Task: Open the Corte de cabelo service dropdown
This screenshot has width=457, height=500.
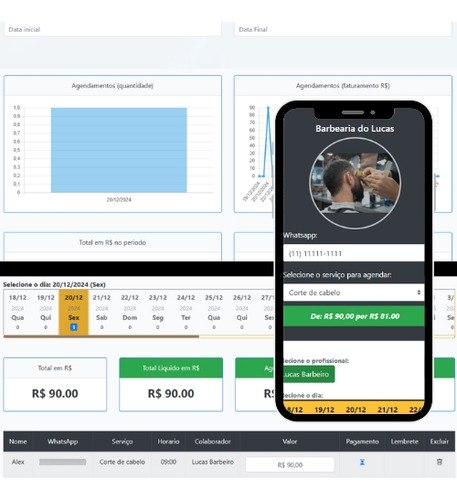Action: (x=354, y=293)
